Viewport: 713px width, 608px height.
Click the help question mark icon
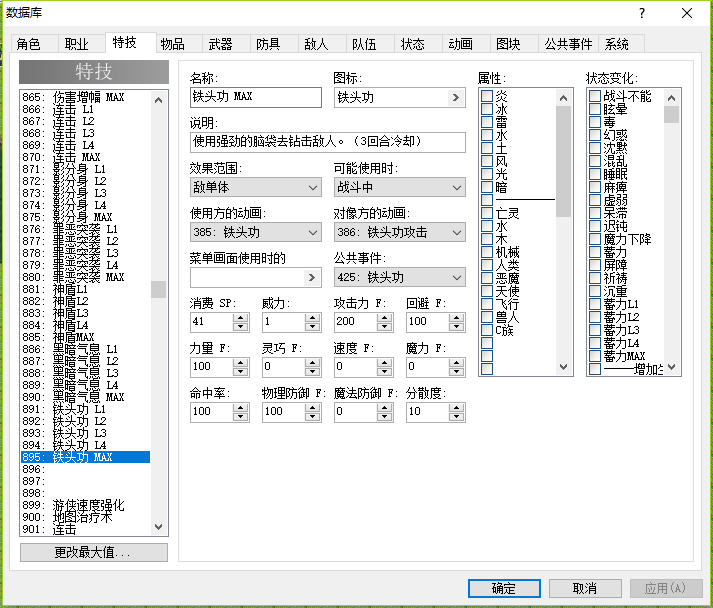[x=642, y=13]
